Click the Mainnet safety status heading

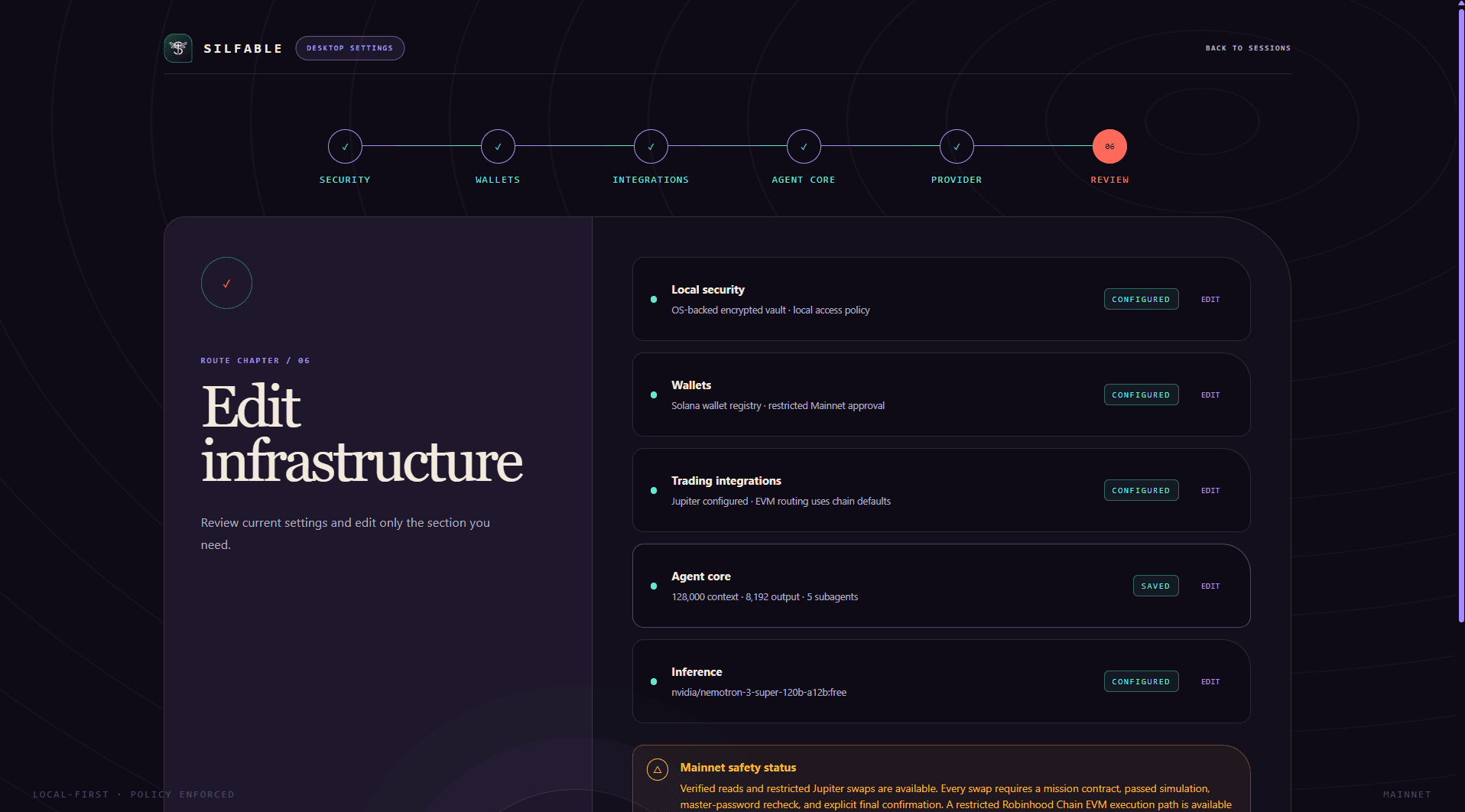click(x=738, y=768)
